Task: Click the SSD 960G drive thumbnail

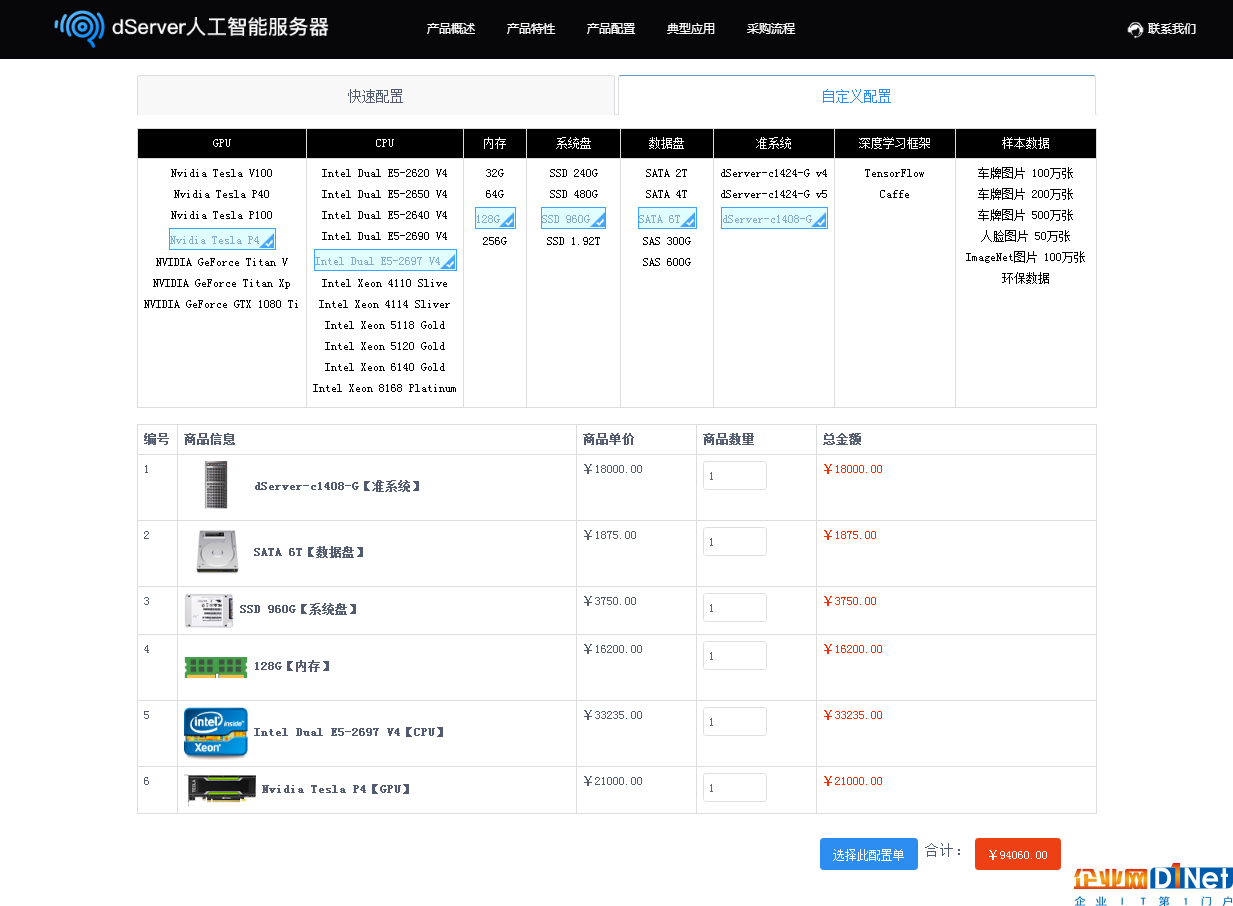Action: click(x=209, y=610)
